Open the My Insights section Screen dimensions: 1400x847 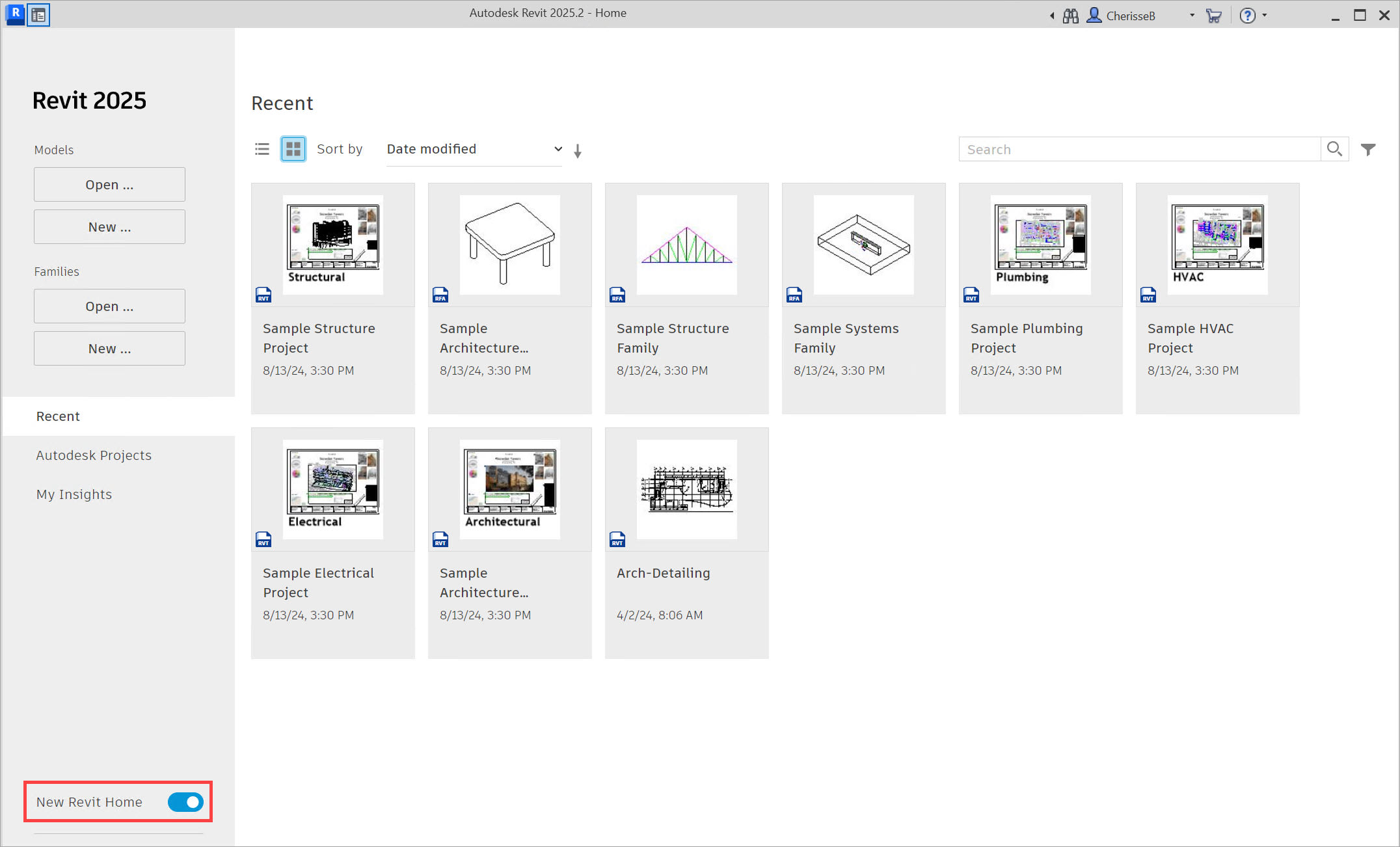pos(74,494)
